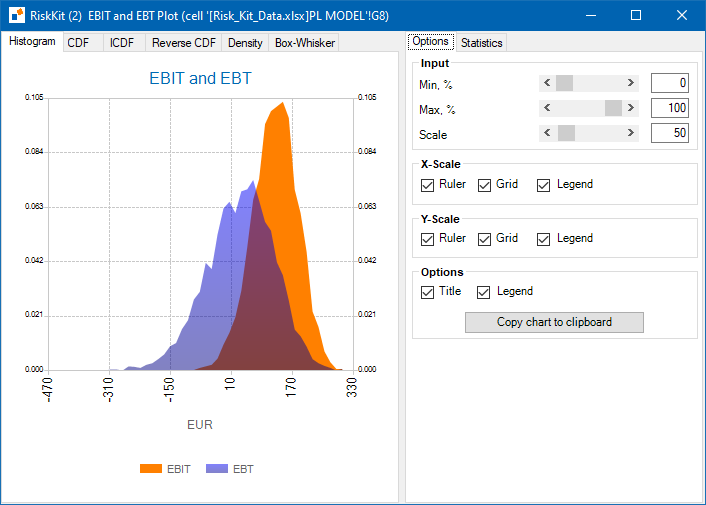Image resolution: width=706 pixels, height=505 pixels.
Task: Click the purple EBT legend swatch
Action: (x=217, y=469)
